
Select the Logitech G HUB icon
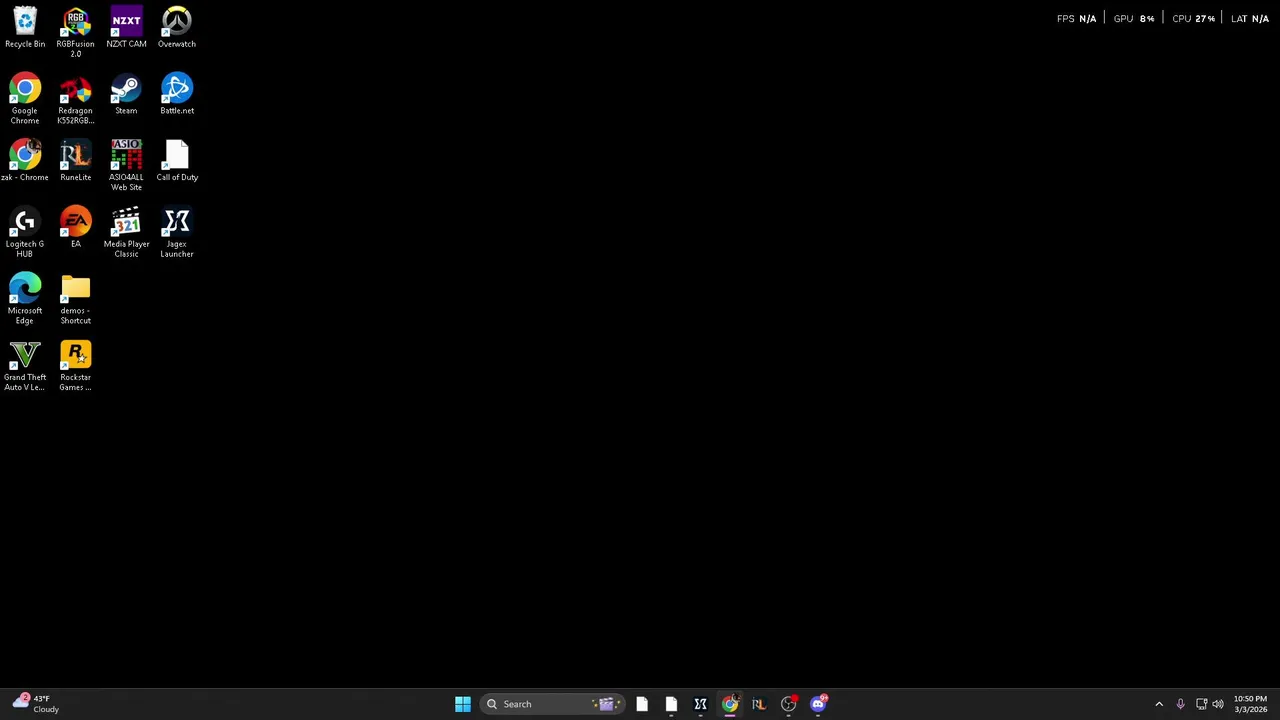25,232
